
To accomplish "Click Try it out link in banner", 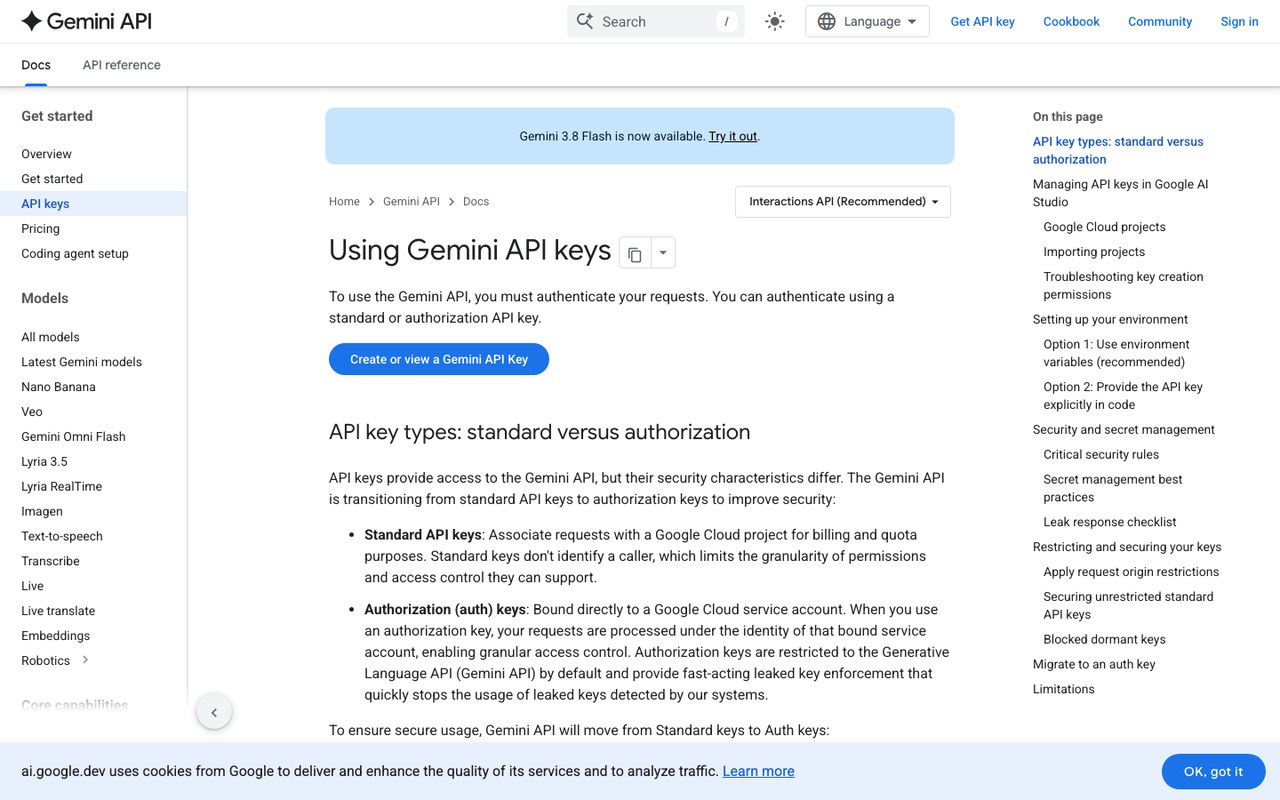I will (733, 136).
